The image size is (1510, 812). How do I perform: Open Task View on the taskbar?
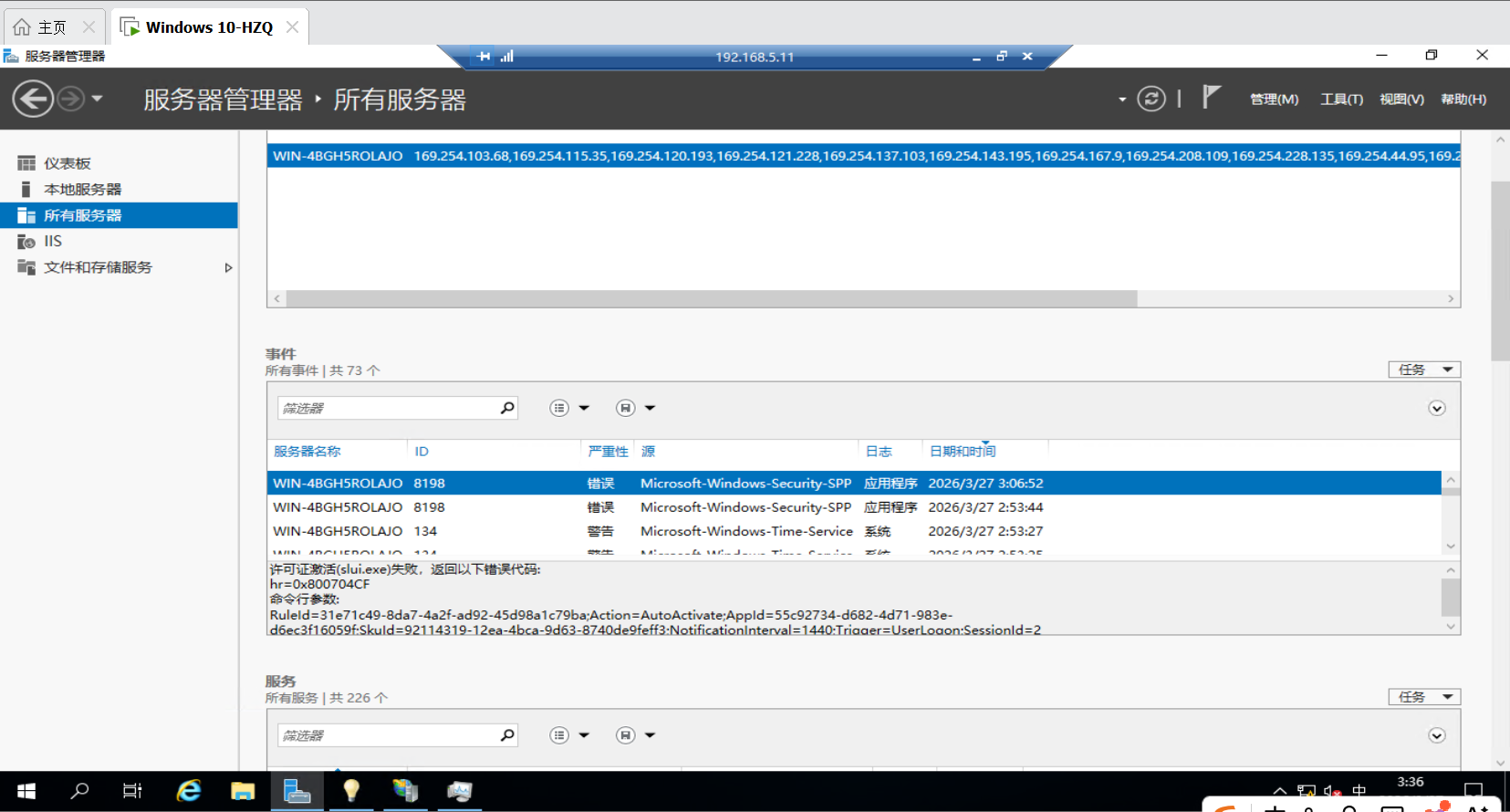point(132,791)
